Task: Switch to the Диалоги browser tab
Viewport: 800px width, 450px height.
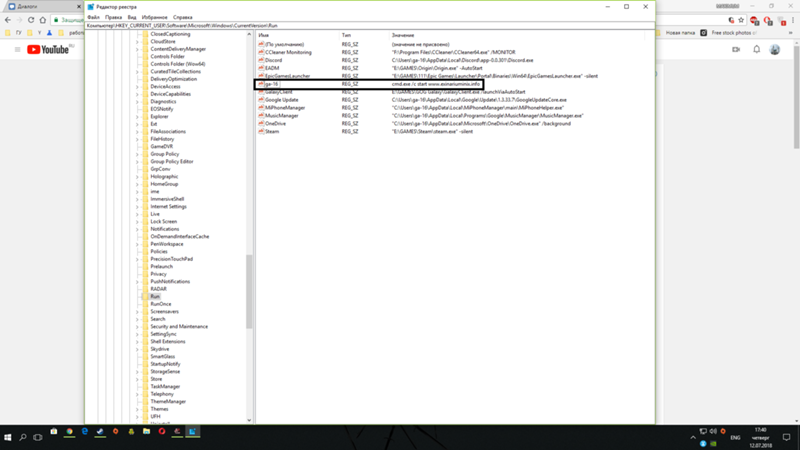Action: (43, 7)
